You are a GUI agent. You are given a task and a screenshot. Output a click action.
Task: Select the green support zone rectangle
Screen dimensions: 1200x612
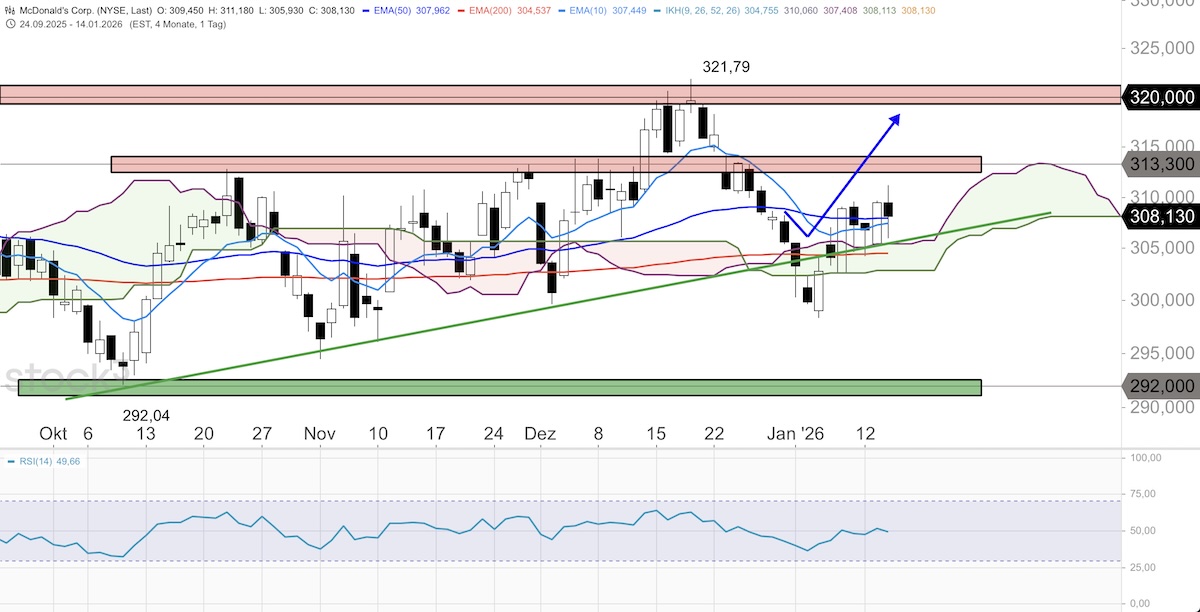[x=500, y=387]
